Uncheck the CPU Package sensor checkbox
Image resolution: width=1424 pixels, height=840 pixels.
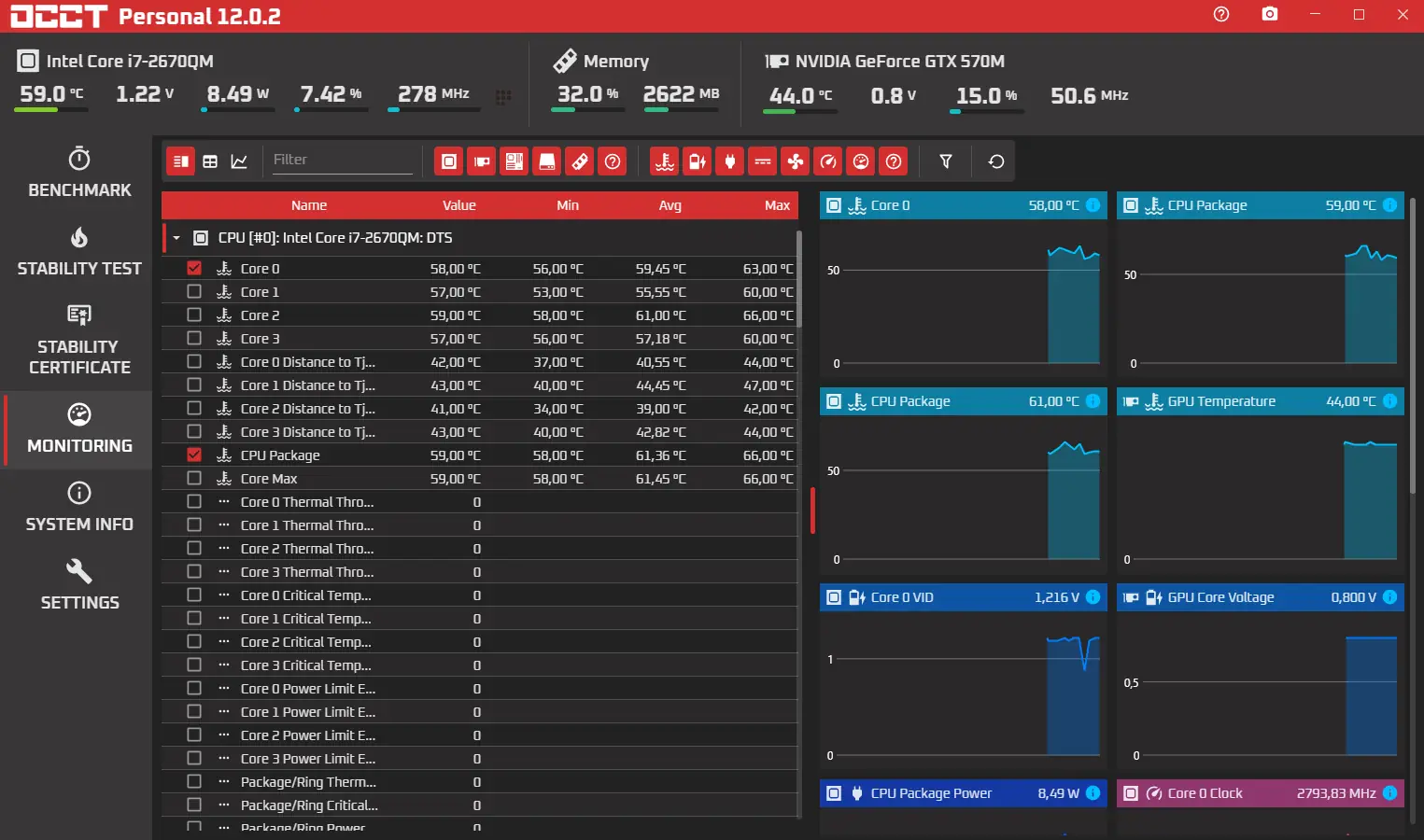pyautogui.click(x=194, y=455)
